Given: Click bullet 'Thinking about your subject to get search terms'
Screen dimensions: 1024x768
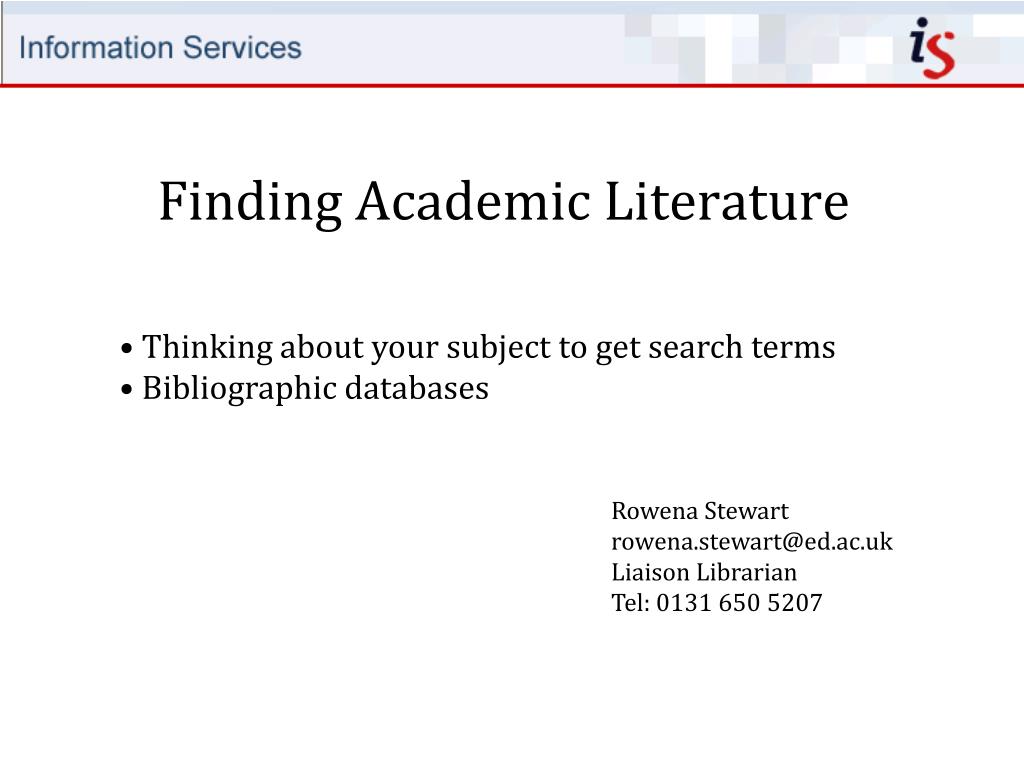Looking at the screenshot, I should pos(478,347).
